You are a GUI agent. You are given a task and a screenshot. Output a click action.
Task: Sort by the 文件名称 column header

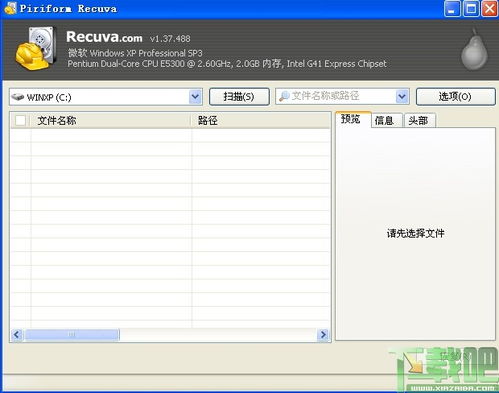(110, 120)
